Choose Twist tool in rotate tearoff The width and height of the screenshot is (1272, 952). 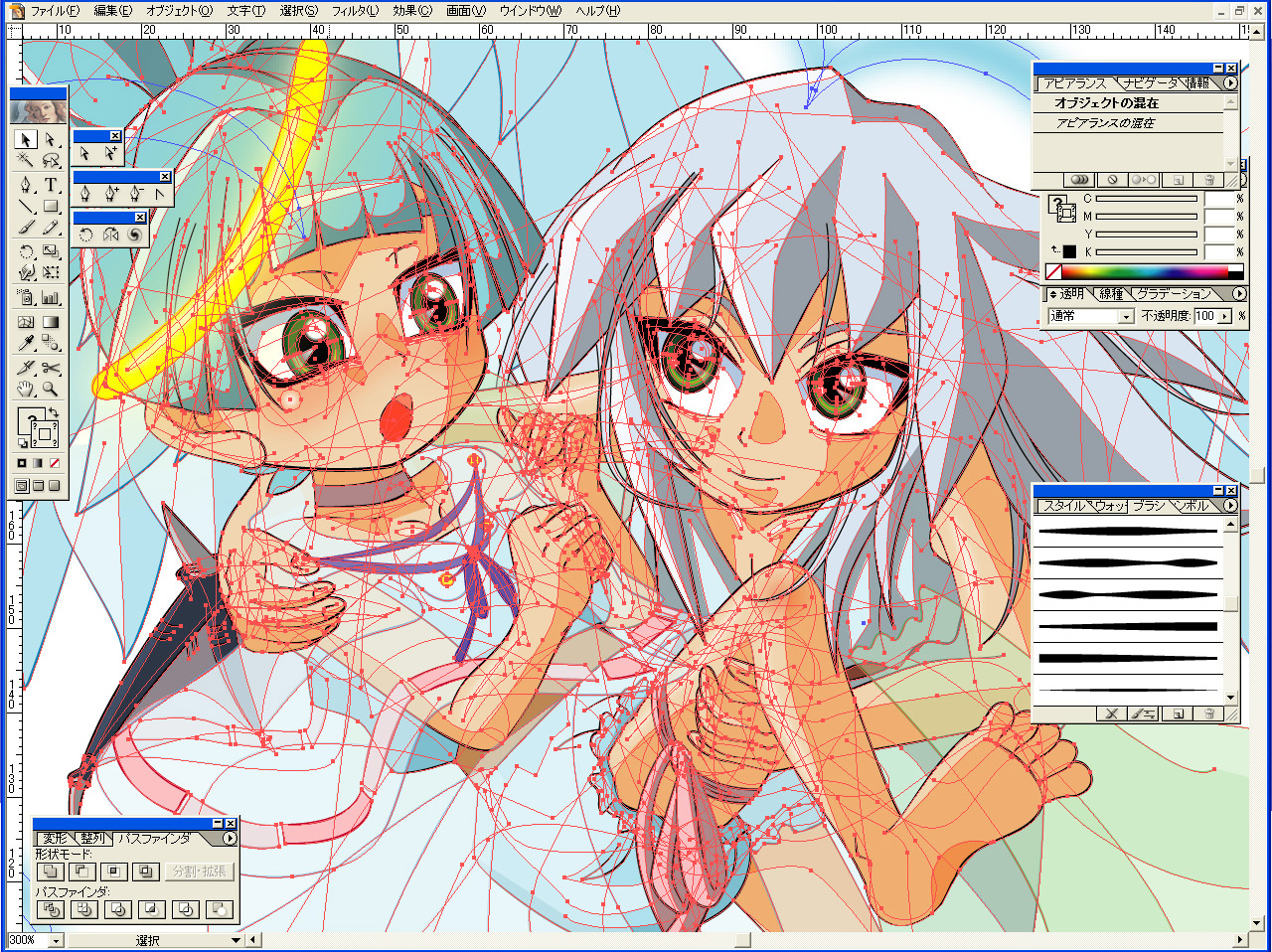tap(135, 236)
